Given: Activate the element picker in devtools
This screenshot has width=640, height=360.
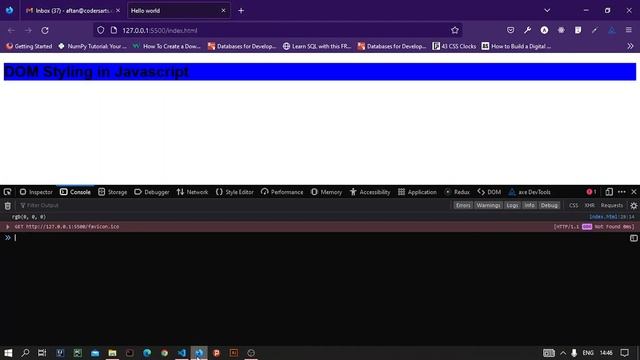Looking at the screenshot, I should click(x=7, y=192).
